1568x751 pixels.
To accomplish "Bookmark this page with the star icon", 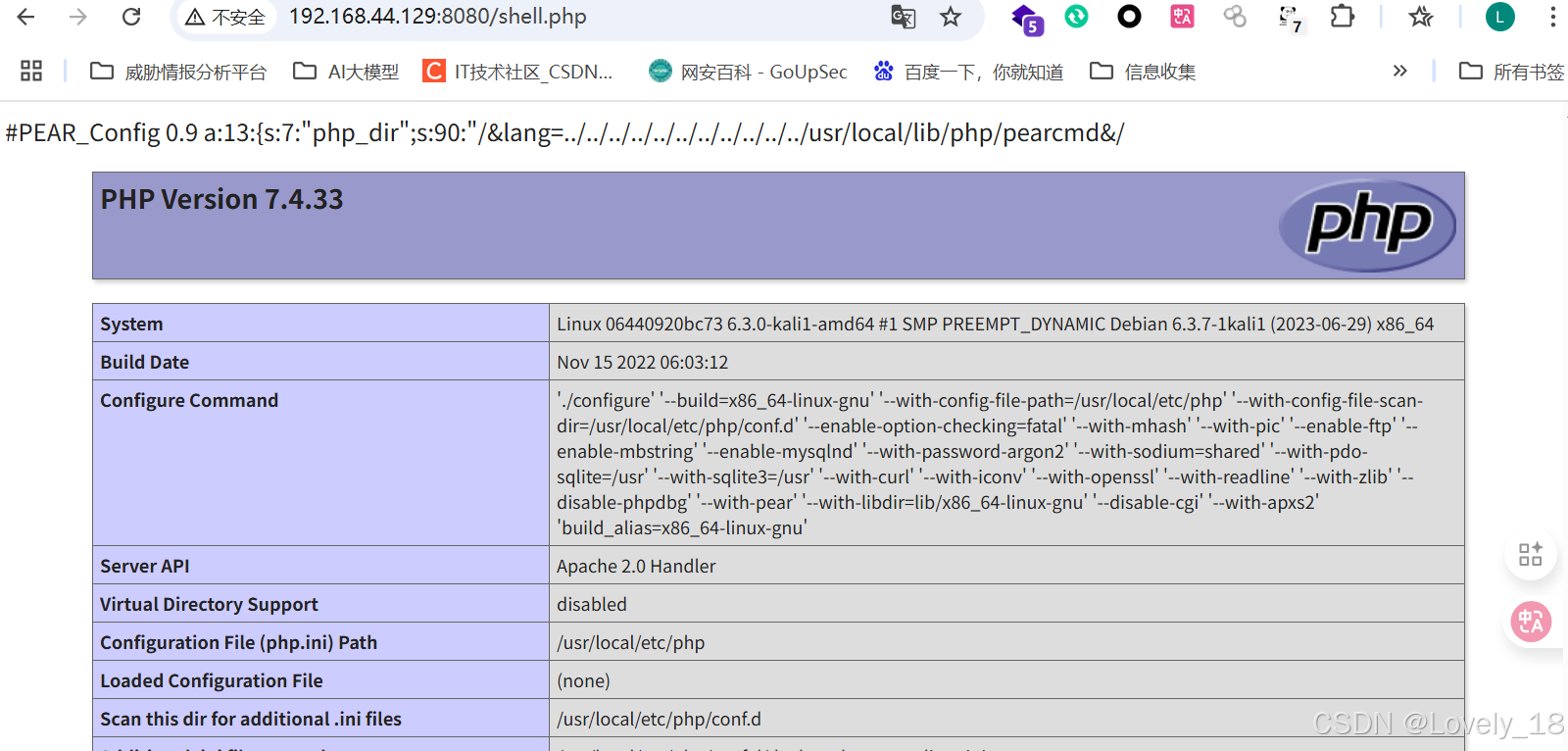I will point(951,17).
